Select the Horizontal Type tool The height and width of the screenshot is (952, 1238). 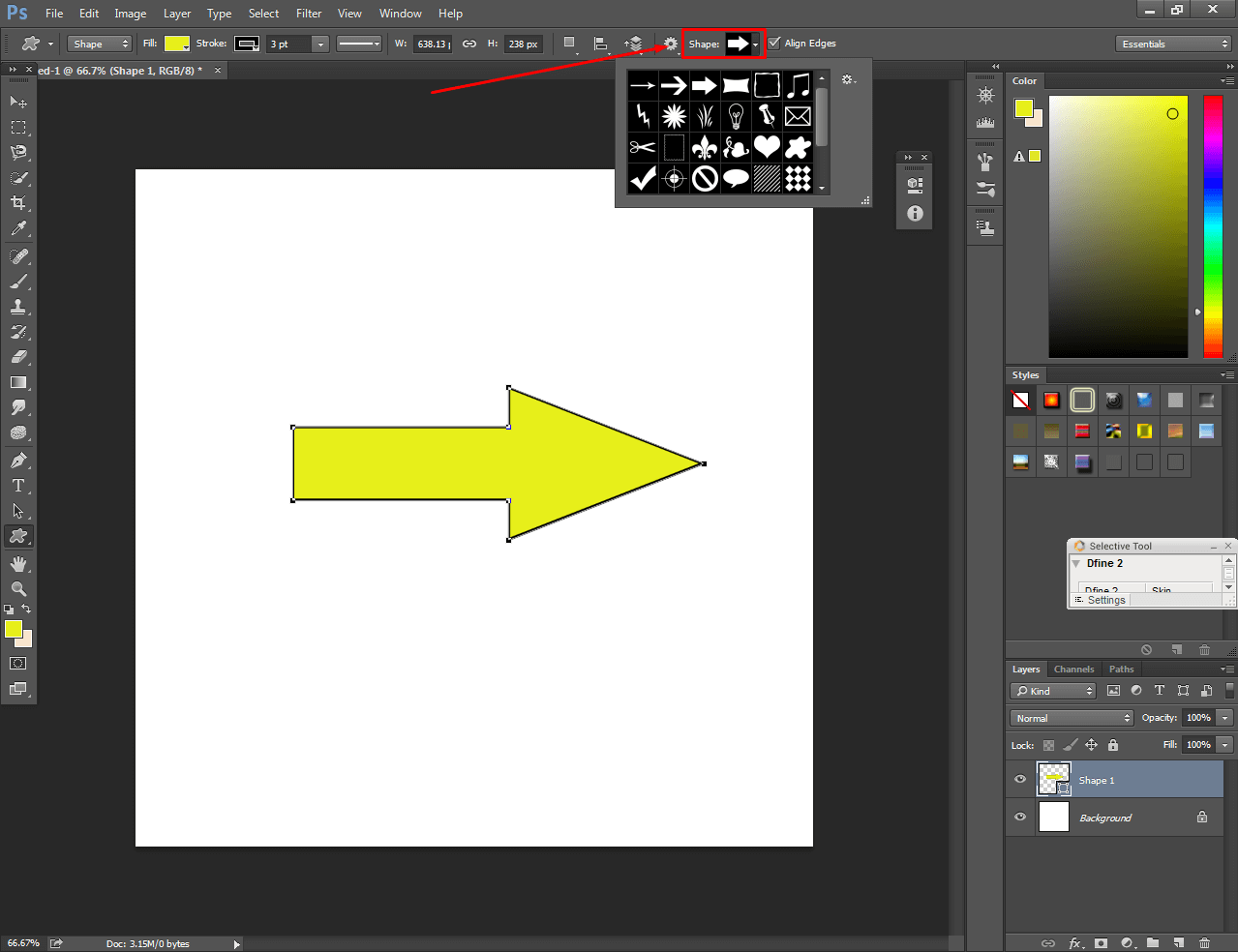pos(19,485)
